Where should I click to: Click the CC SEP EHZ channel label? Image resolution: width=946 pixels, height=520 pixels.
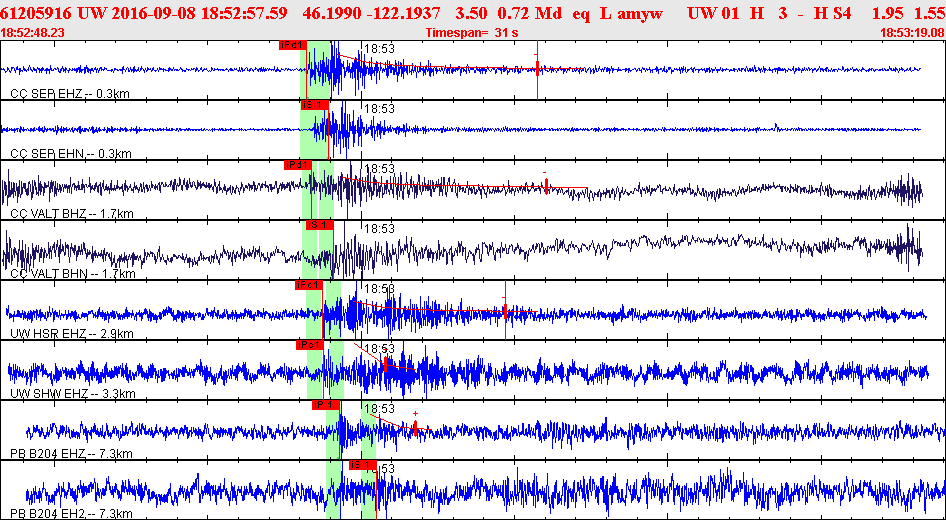(x=70, y=94)
